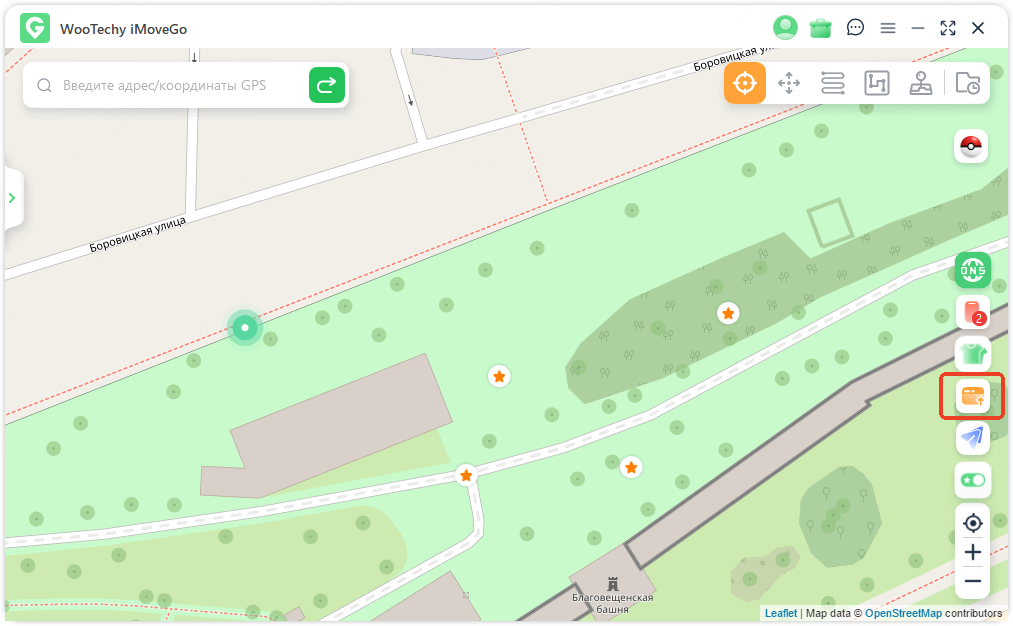Click the green go arrow search button
1013x626 pixels.
(327, 85)
